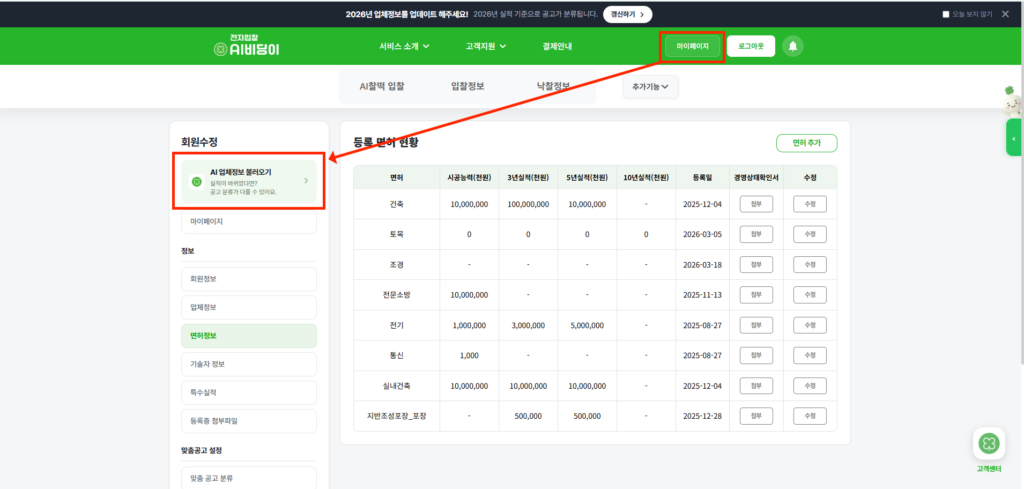The width and height of the screenshot is (1024, 489).
Task: Open the AI 업체정보 불러오기 card arrow
Action: [306, 181]
